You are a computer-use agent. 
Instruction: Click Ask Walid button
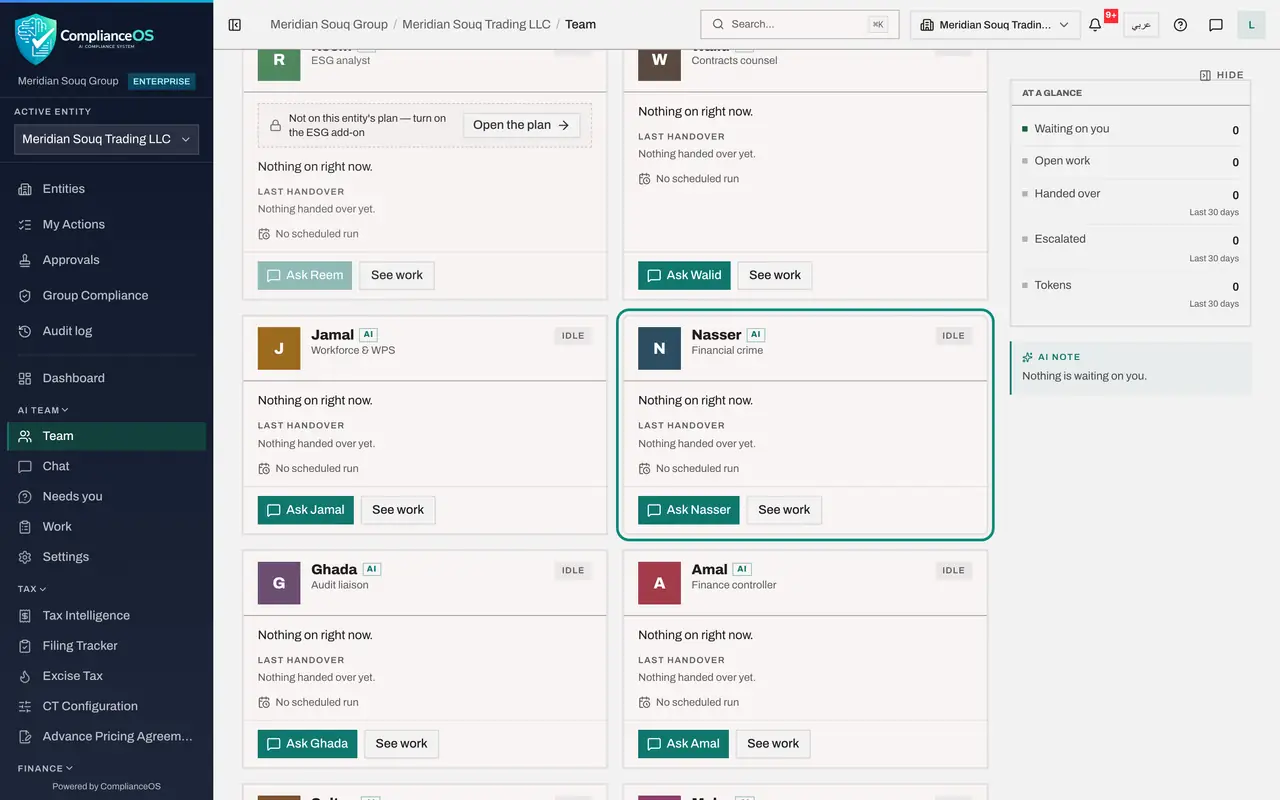click(x=684, y=275)
